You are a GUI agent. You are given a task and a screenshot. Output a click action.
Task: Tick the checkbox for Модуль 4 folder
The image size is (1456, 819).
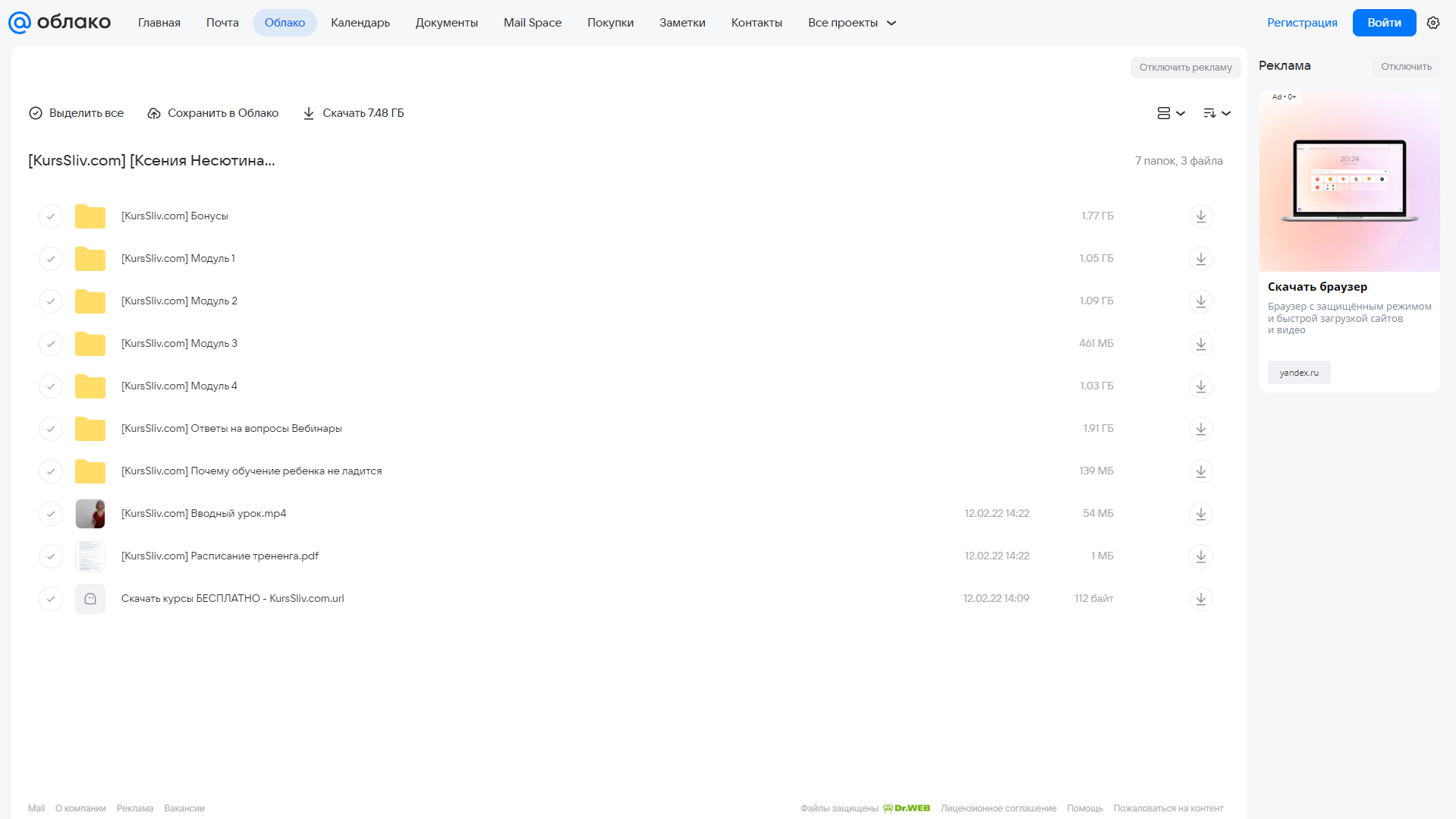coord(51,386)
